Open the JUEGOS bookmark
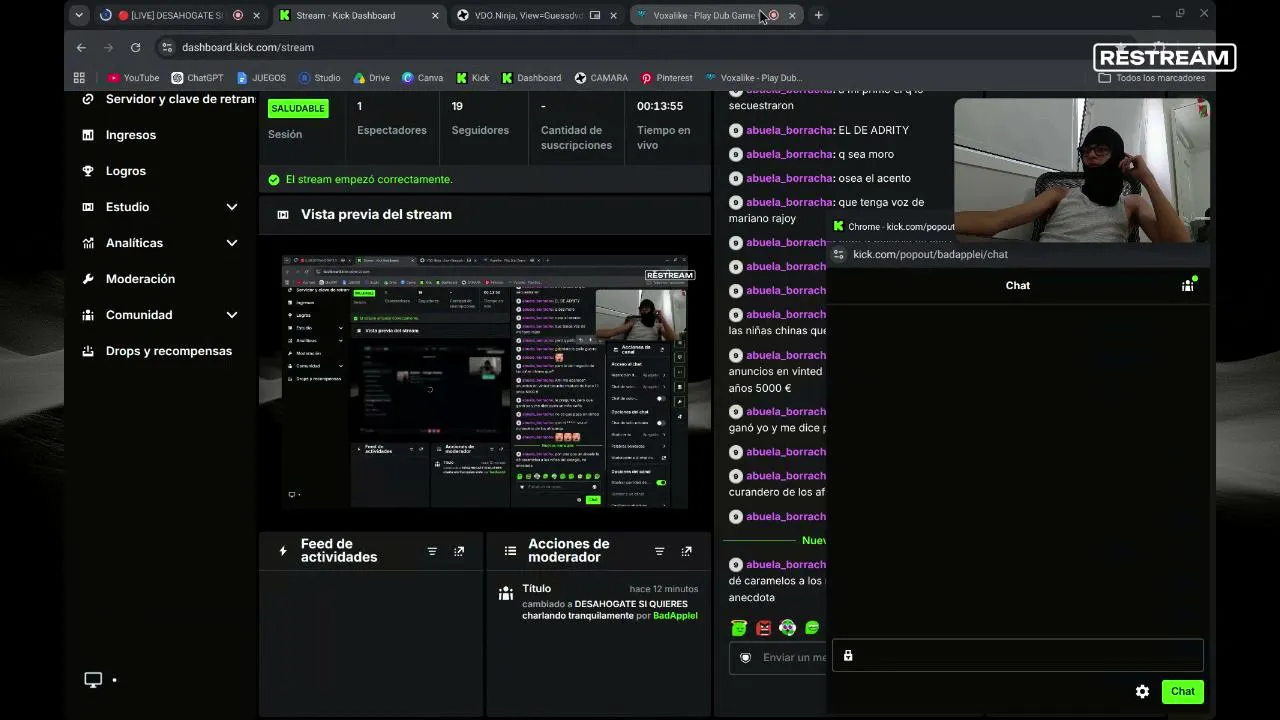 (x=261, y=78)
